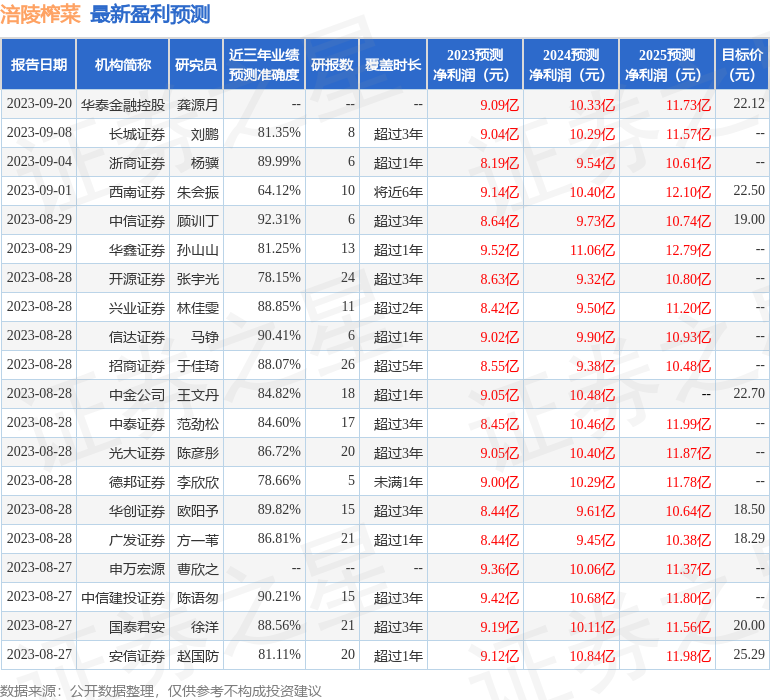Click accuracy value 90.21%
The width and height of the screenshot is (770, 700).
pos(279,596)
